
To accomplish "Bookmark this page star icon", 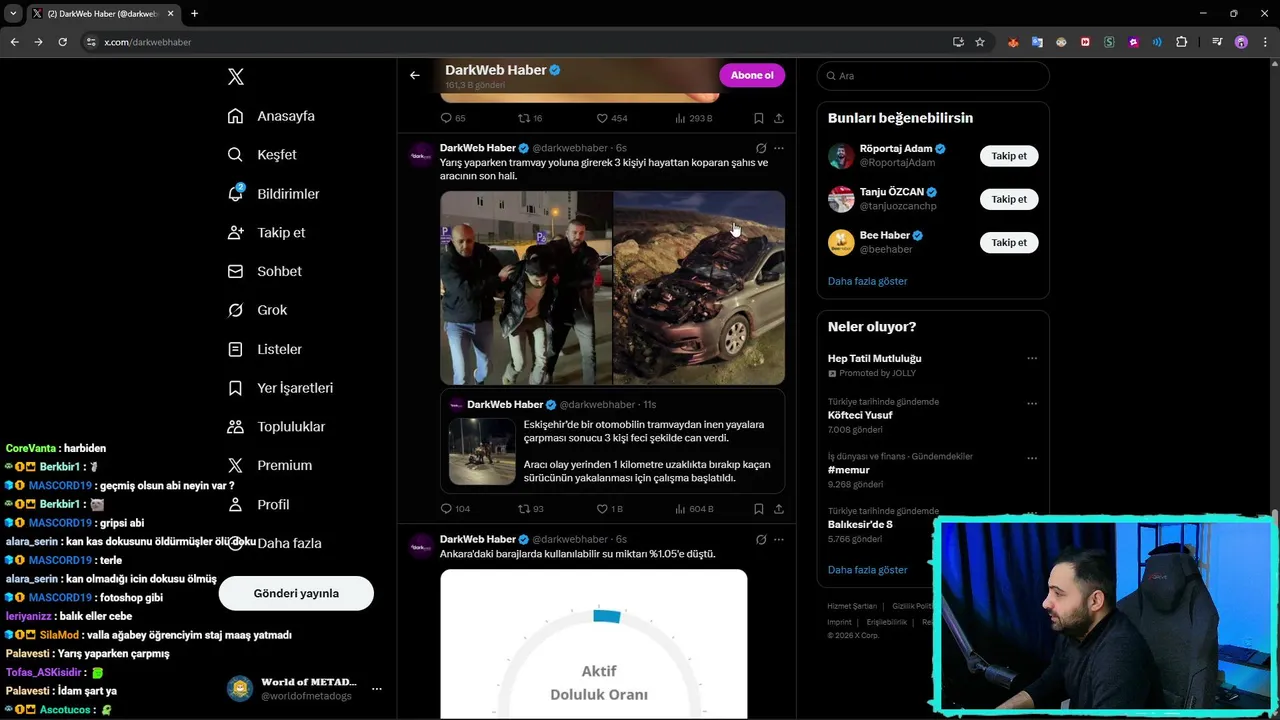I will (980, 42).
